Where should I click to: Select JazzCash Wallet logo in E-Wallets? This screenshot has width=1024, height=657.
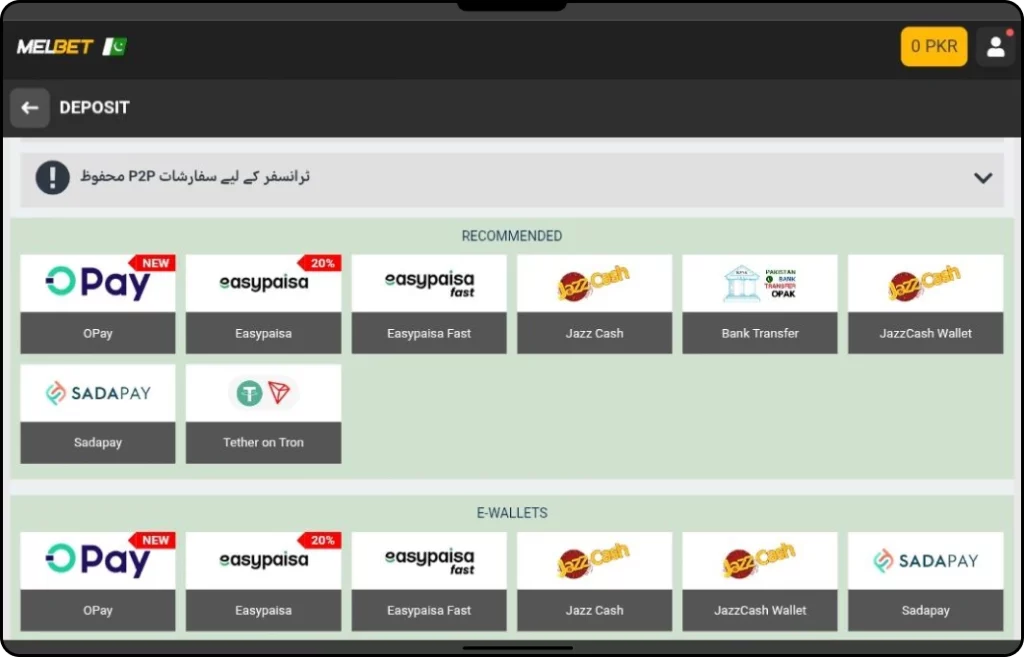760,560
